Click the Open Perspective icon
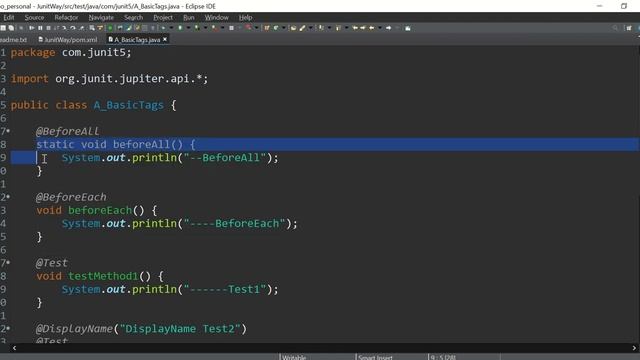The height and width of the screenshot is (360, 640). (x=629, y=28)
